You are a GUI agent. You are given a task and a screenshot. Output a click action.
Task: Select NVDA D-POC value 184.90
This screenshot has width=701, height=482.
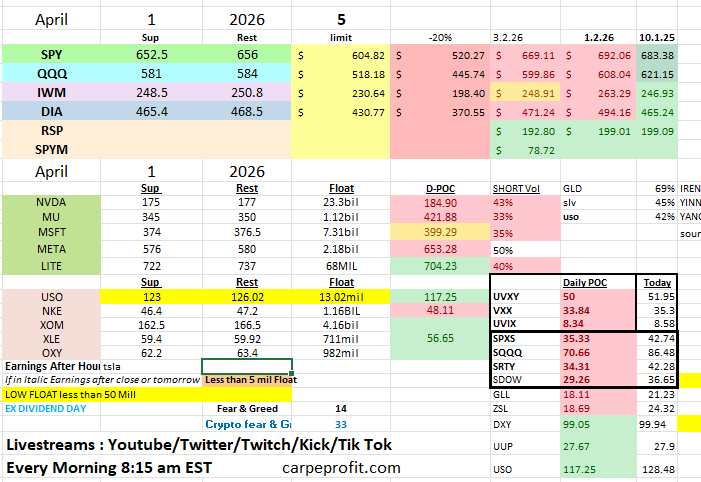tap(440, 203)
